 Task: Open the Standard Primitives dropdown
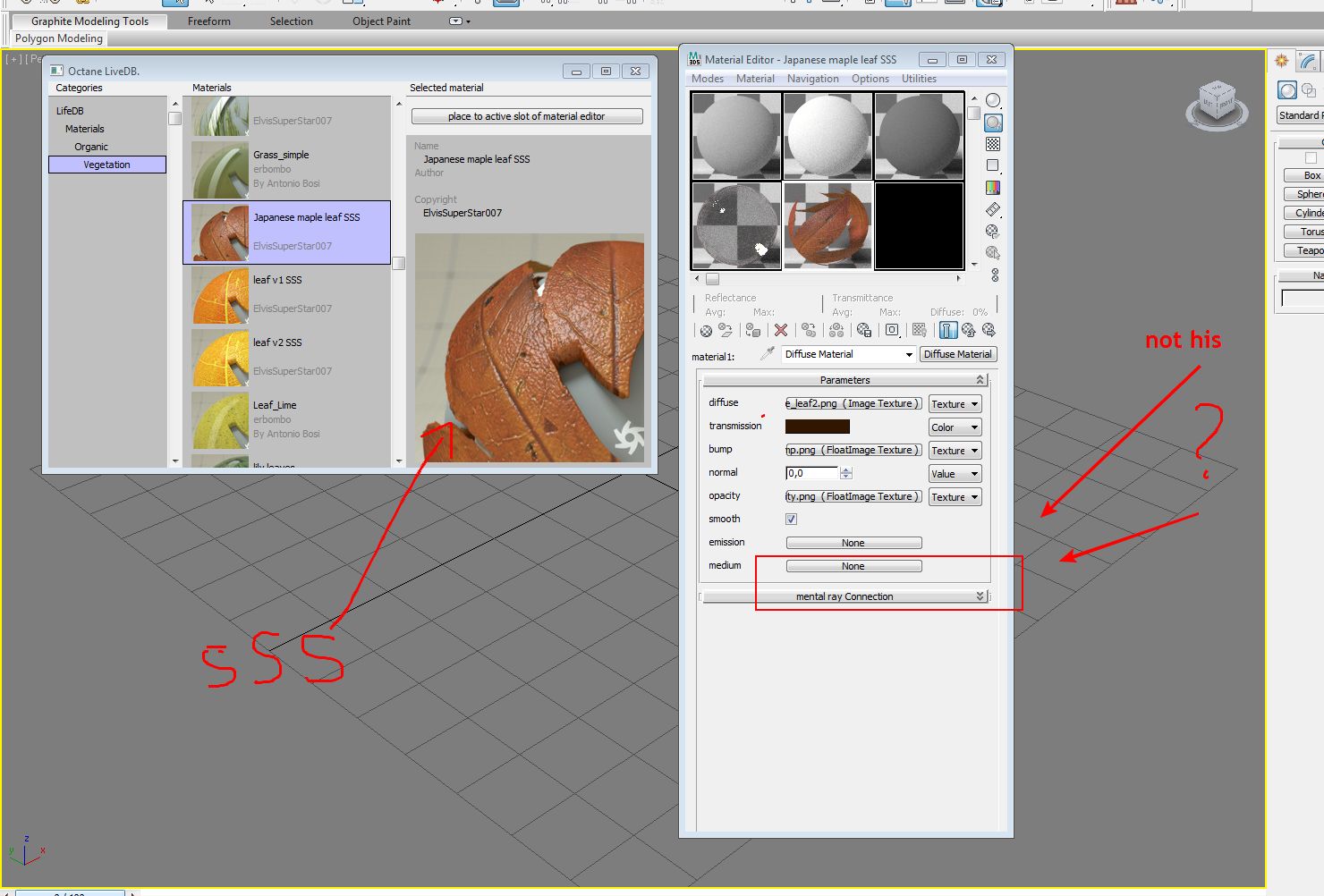(1301, 115)
